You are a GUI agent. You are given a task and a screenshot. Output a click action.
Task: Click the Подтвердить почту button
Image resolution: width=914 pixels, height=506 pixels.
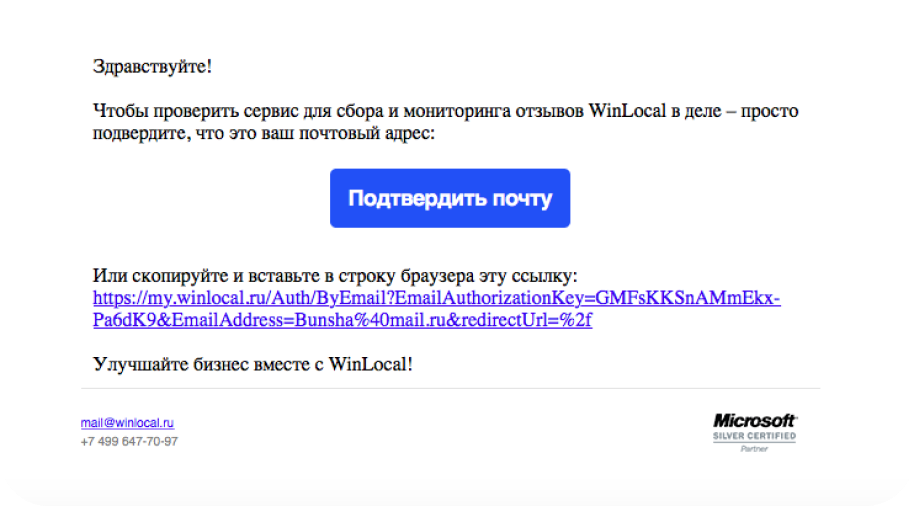(x=450, y=198)
